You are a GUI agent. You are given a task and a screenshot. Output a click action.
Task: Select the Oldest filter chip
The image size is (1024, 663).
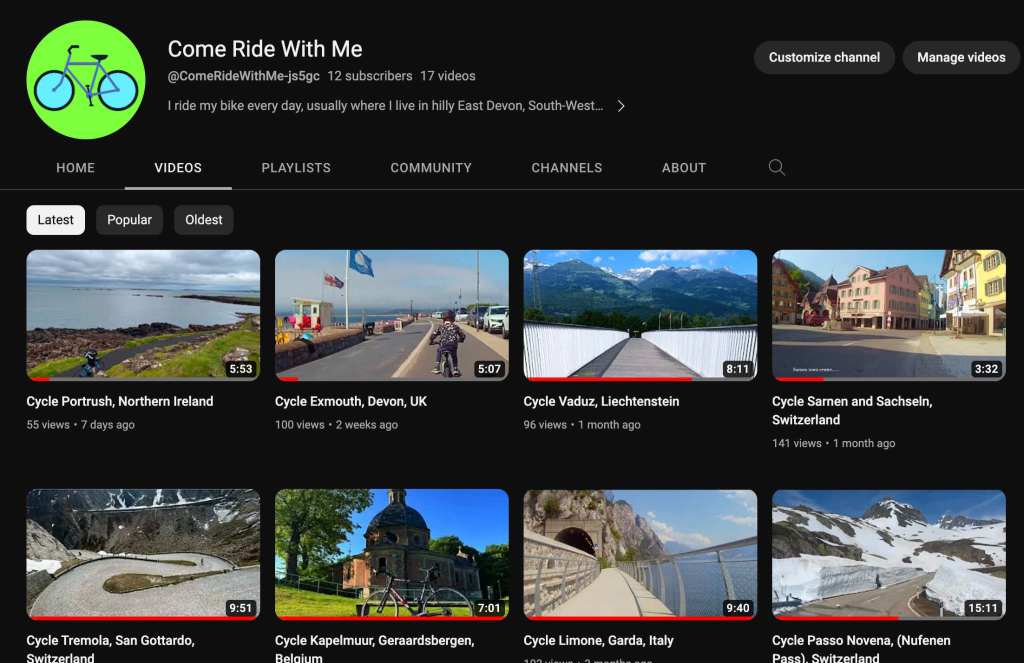point(204,220)
